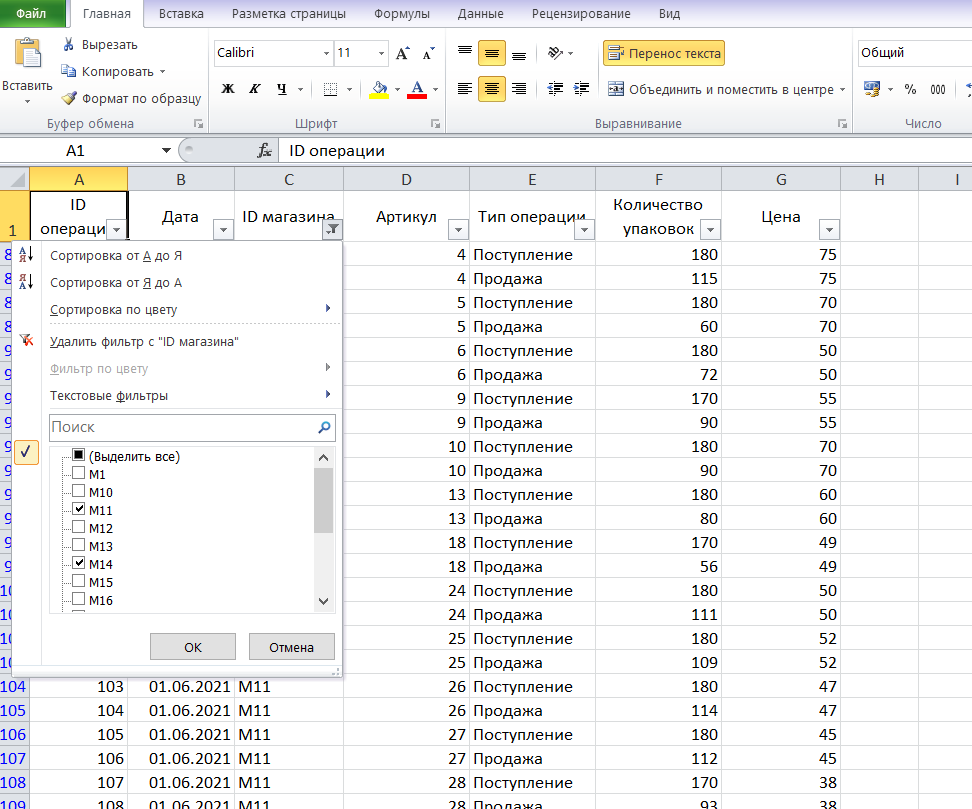This screenshot has width=972, height=809.
Task: Toggle italic formatting (К)
Action: point(255,89)
